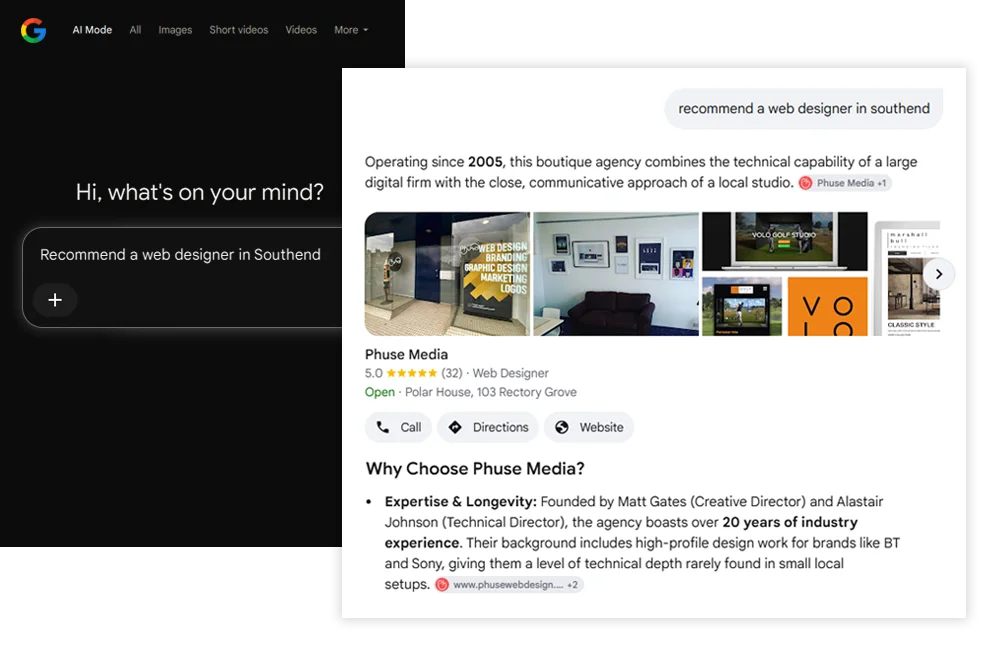This screenshot has height=657, width=987.
Task: Open the orange VOLO logo thumbnail
Action: 827,306
